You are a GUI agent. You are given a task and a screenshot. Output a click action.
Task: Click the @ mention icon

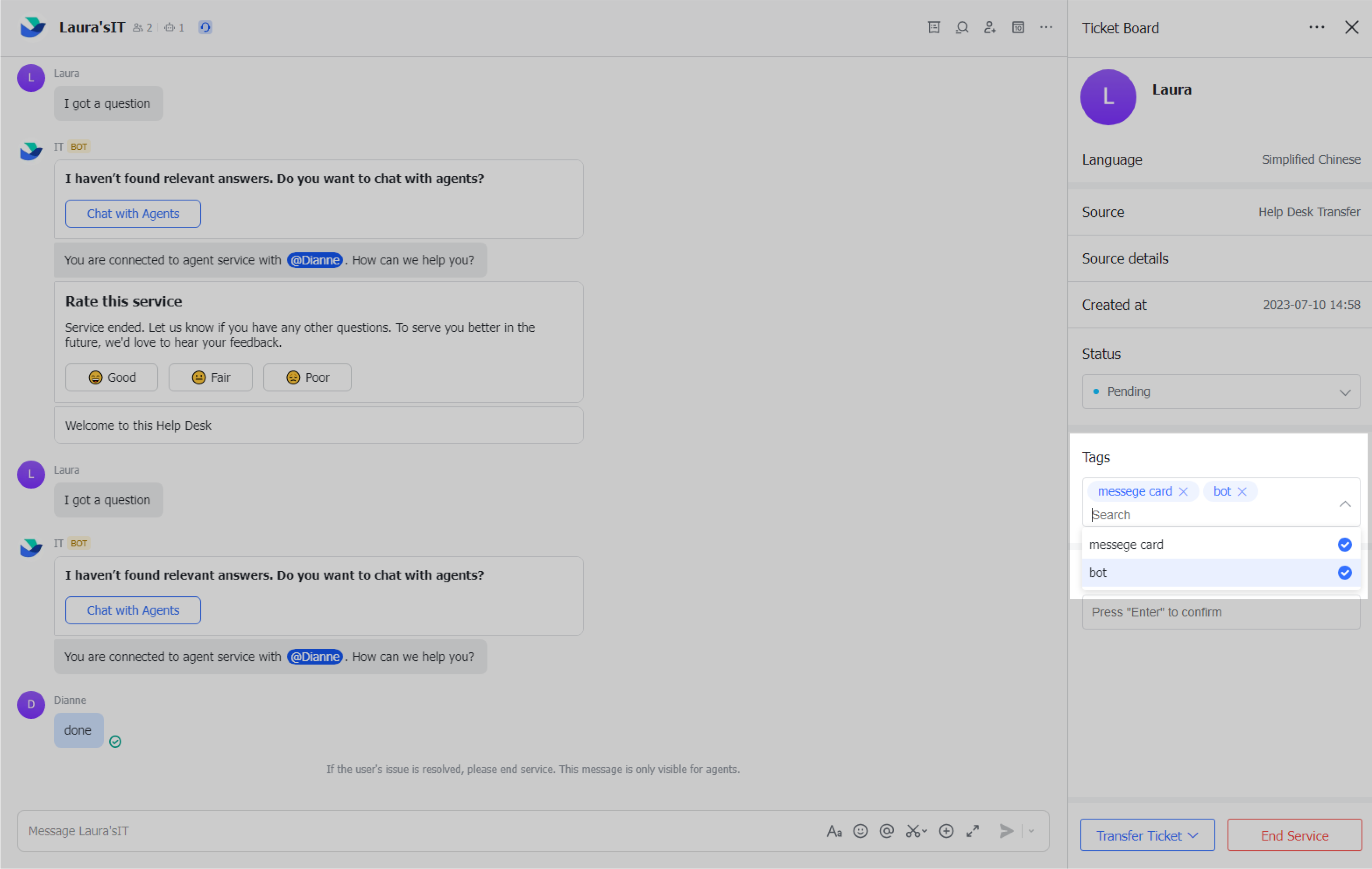click(x=886, y=831)
